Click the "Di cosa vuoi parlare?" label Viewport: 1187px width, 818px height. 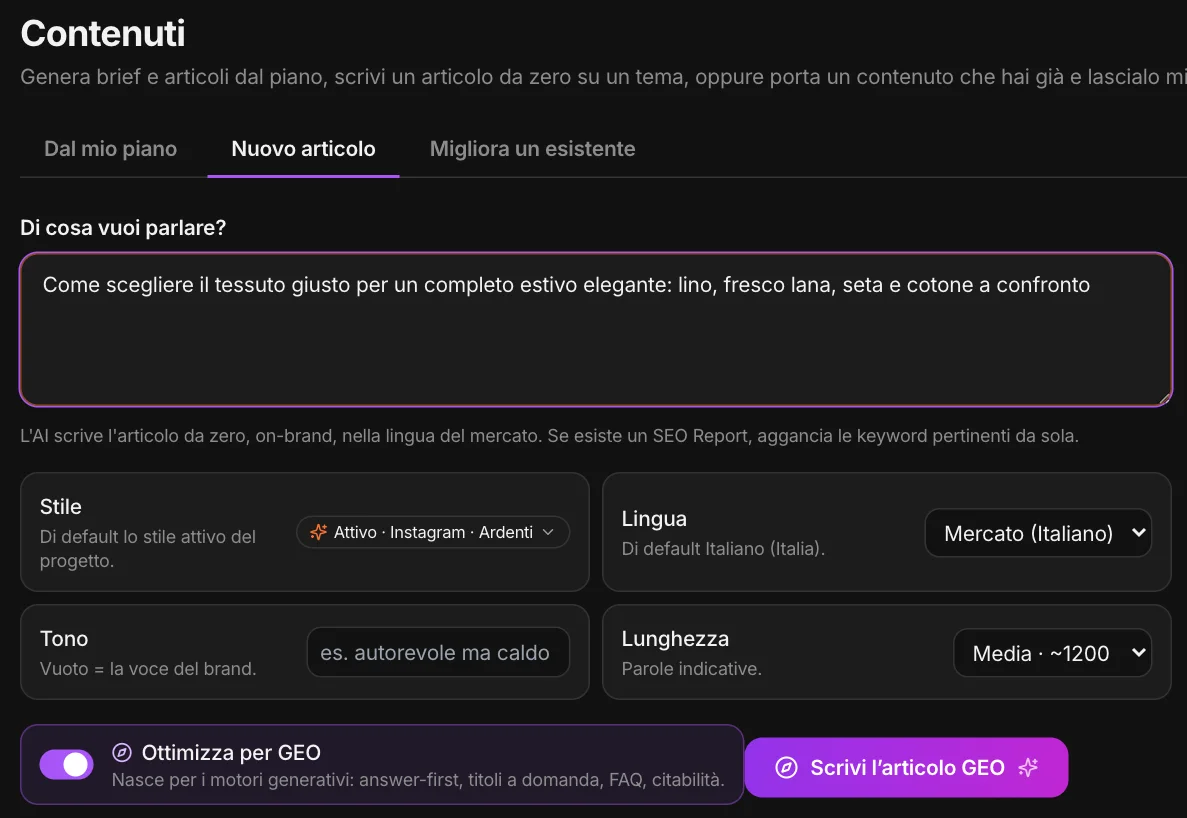coord(123,228)
